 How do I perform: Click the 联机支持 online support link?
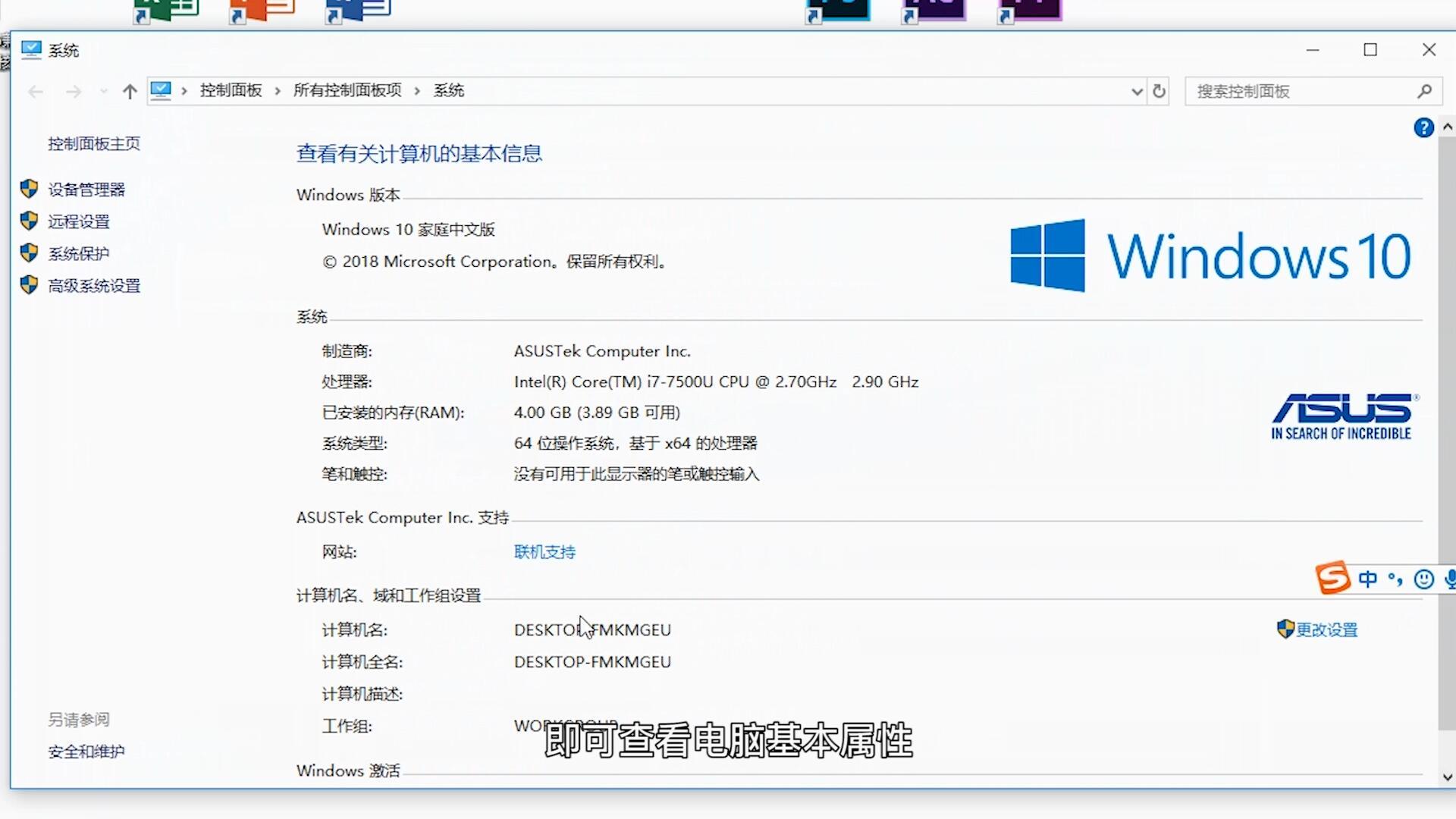pos(544,552)
